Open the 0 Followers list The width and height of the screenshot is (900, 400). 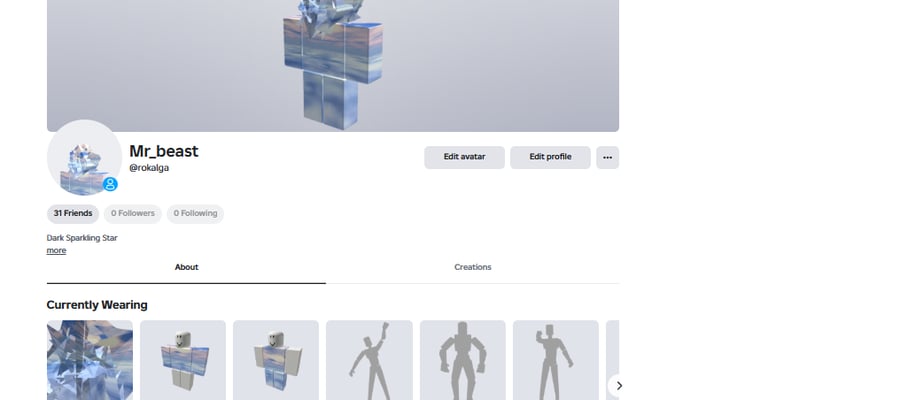(133, 213)
